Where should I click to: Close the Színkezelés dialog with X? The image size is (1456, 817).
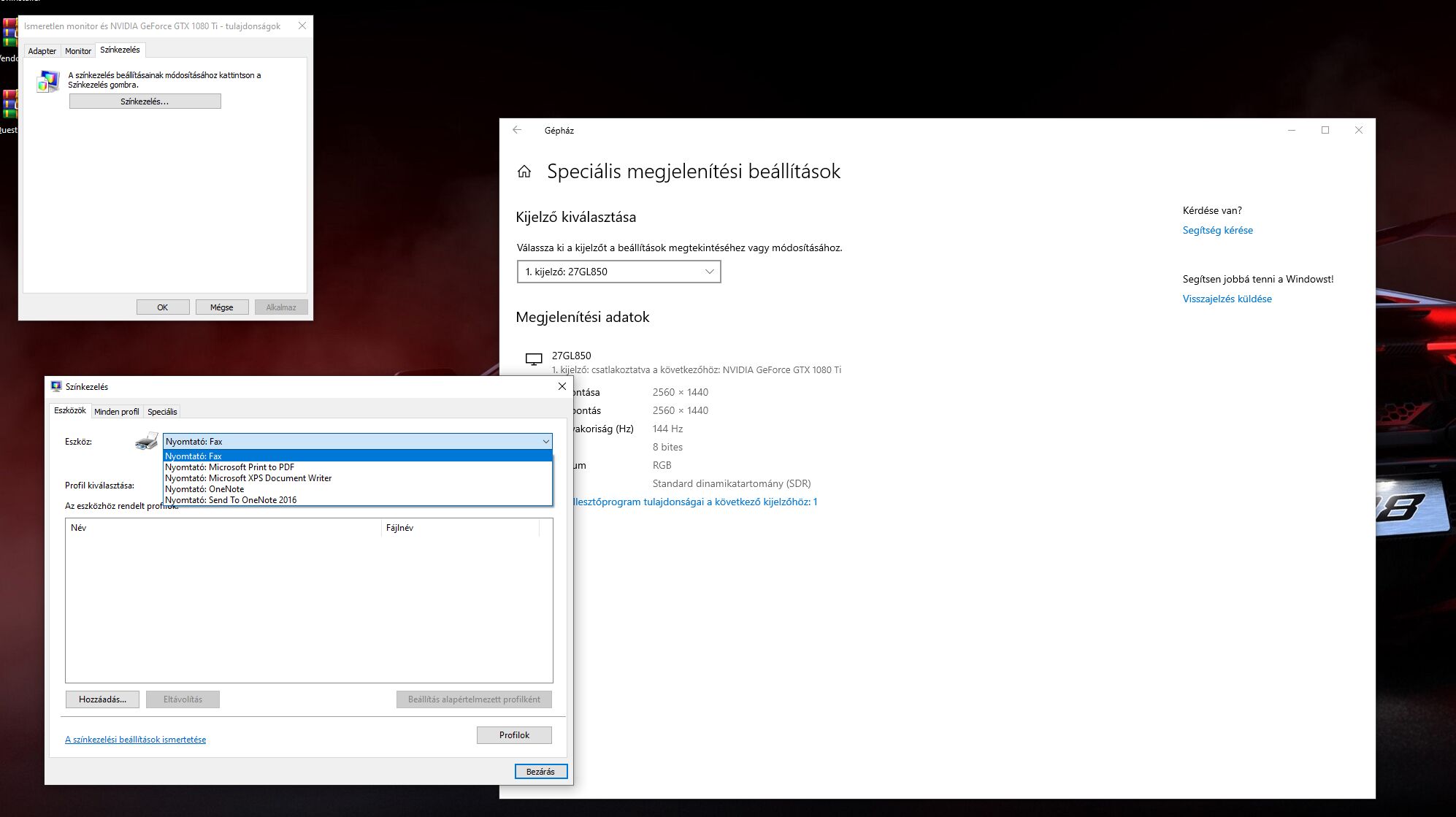[562, 386]
